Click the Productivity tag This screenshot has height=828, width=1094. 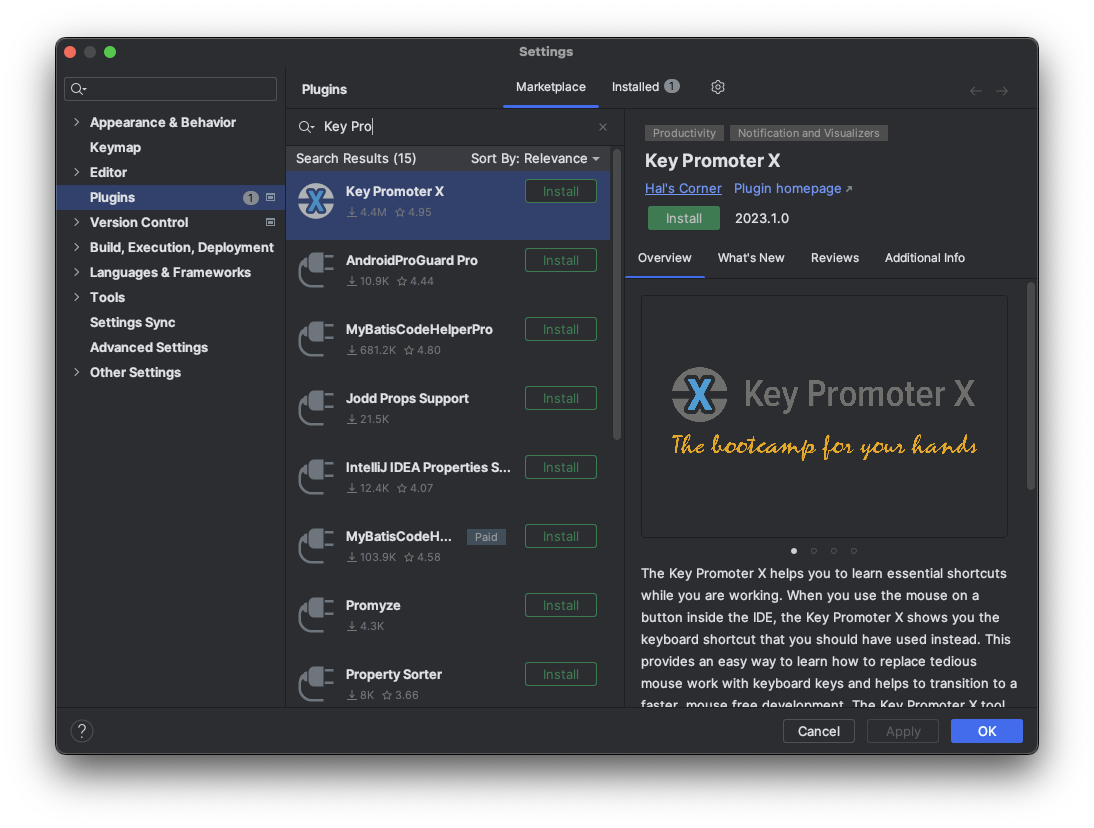pyautogui.click(x=684, y=133)
